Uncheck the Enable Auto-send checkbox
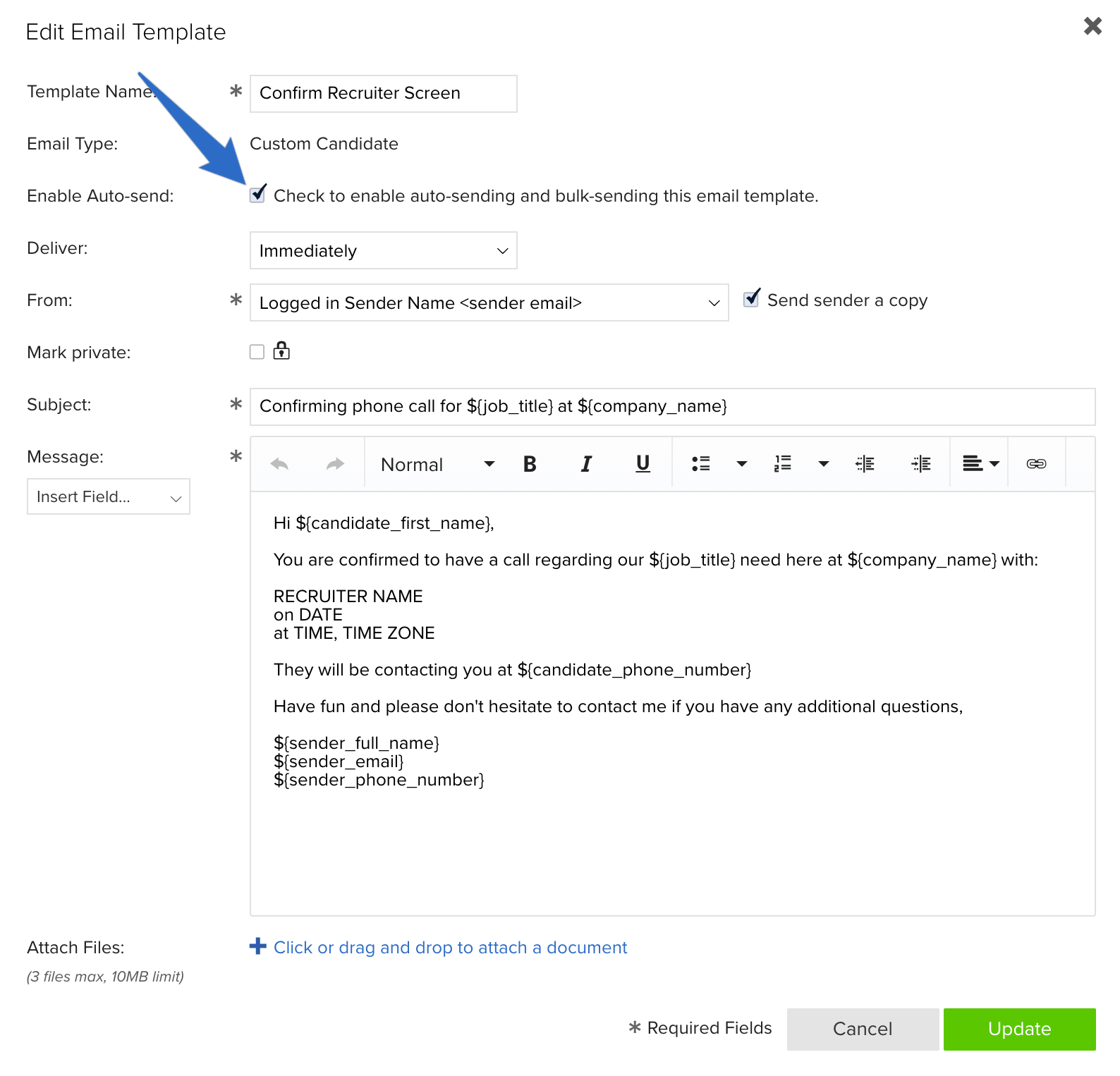 (x=257, y=195)
